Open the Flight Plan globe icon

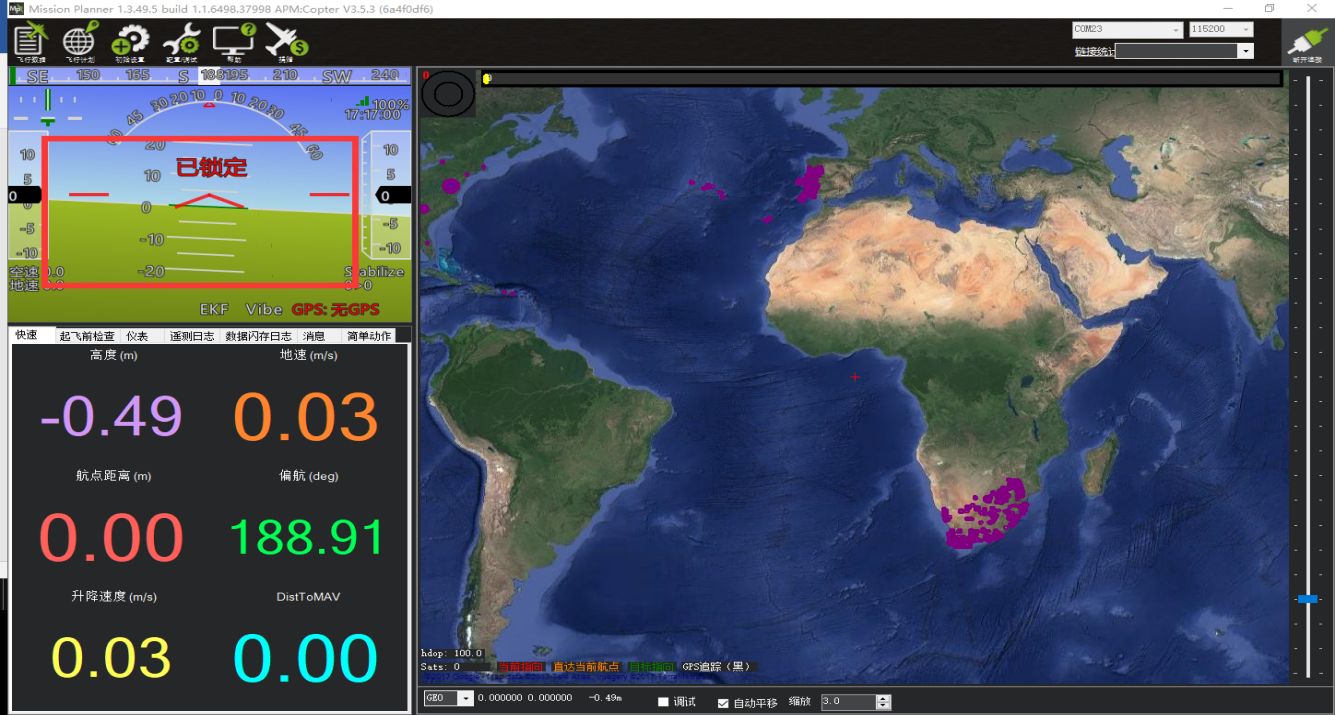click(x=80, y=43)
